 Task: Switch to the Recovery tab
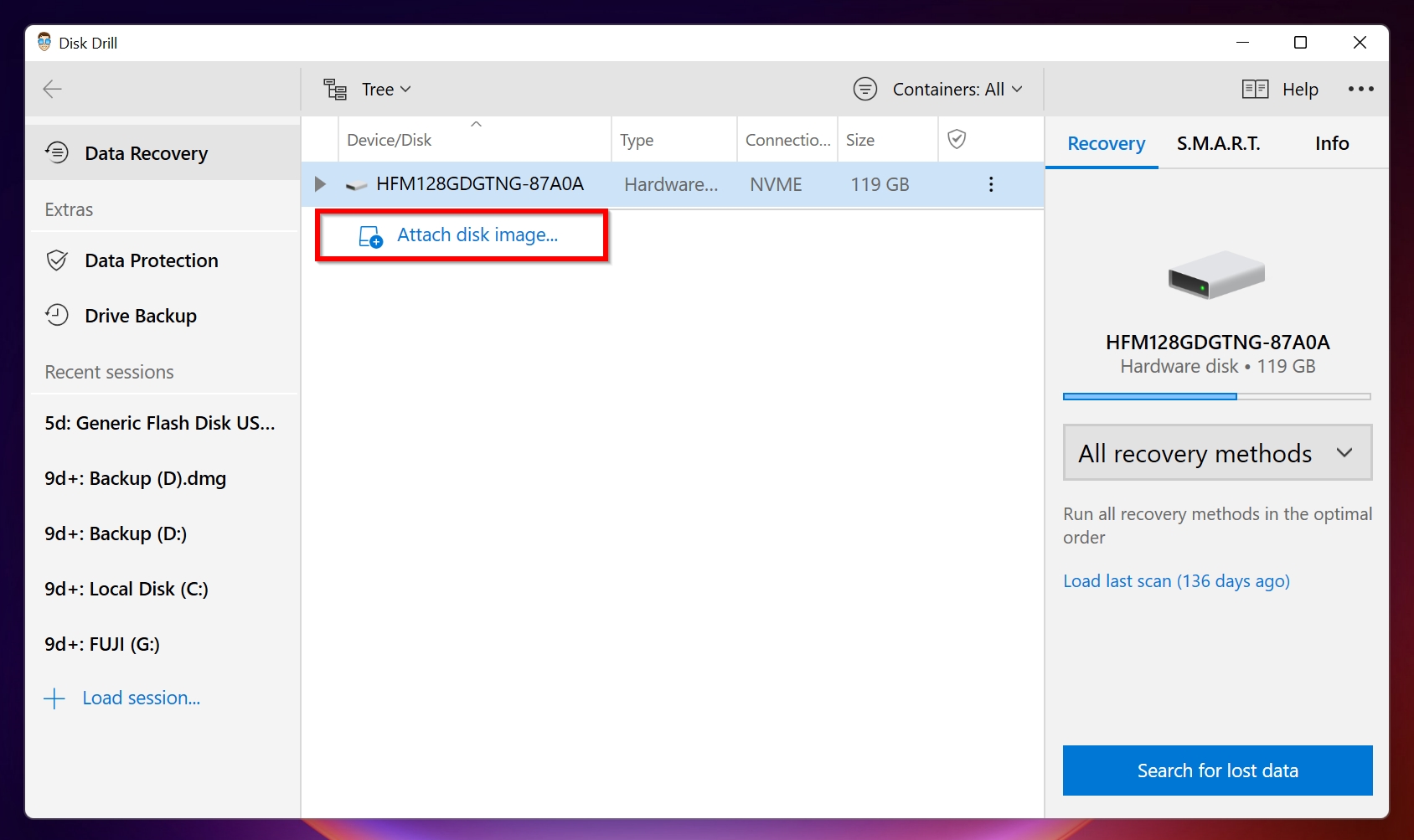[x=1106, y=144]
